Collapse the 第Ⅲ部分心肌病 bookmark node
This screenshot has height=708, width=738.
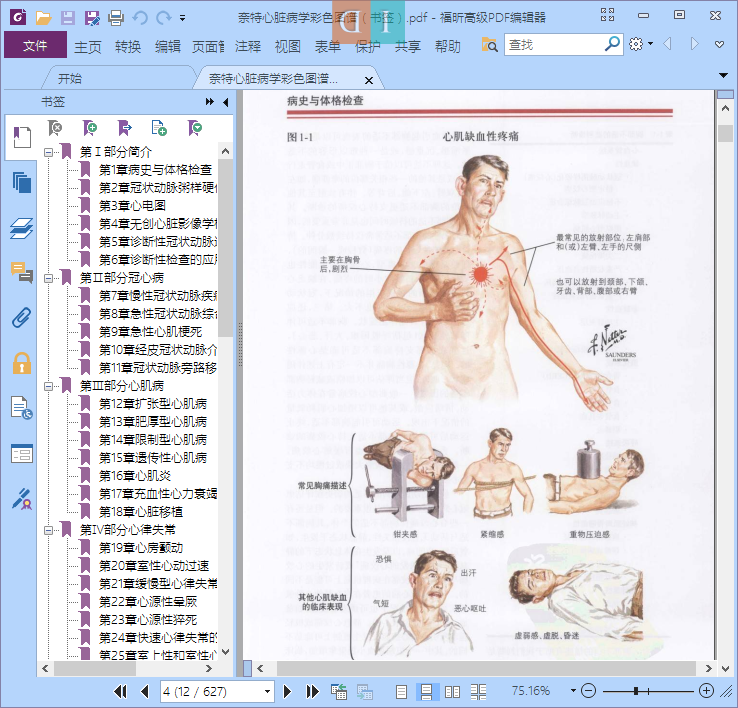tap(48, 386)
